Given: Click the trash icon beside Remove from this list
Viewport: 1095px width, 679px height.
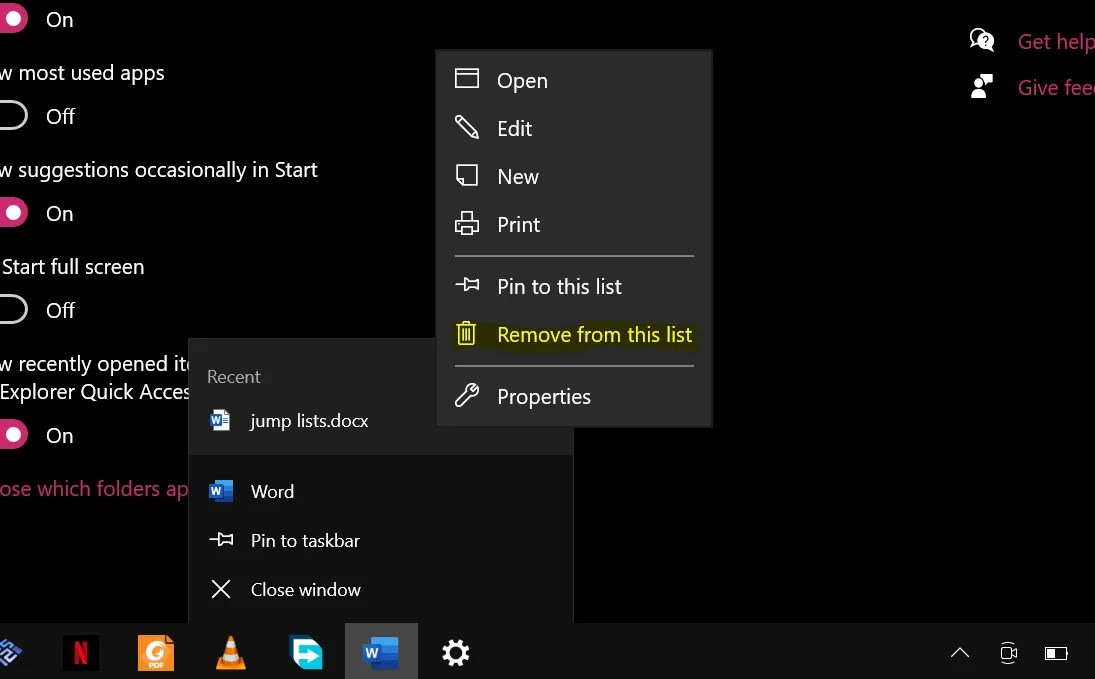Looking at the screenshot, I should click(x=467, y=334).
